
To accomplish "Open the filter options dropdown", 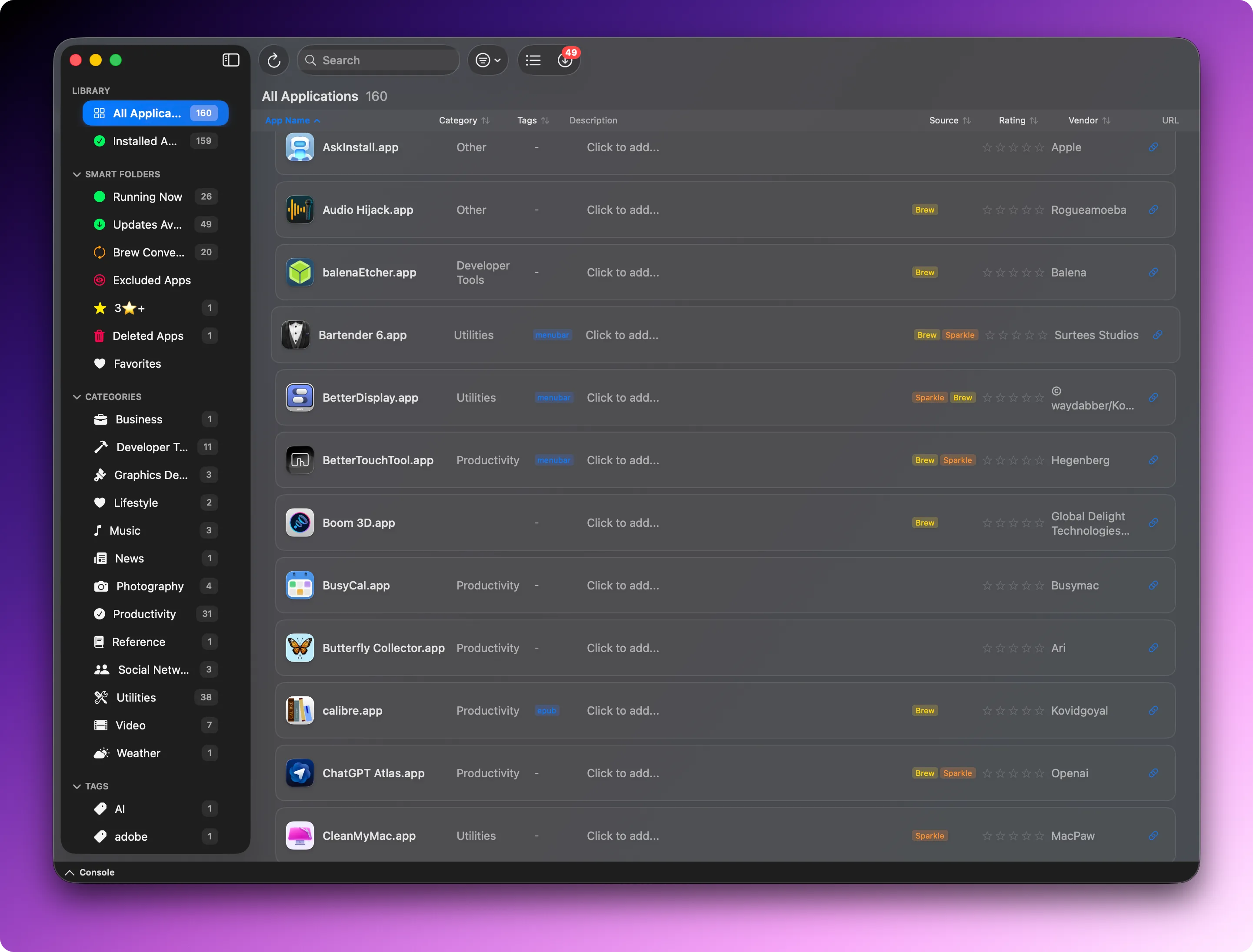I will pos(488,60).
